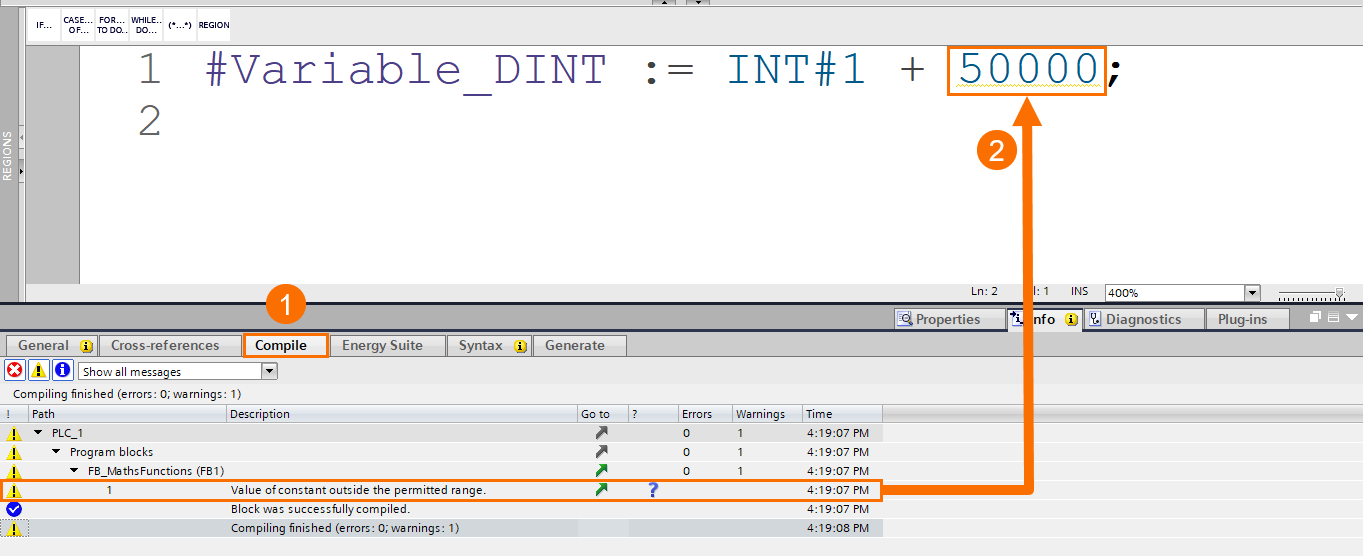Image resolution: width=1363 pixels, height=557 pixels.
Task: Open the Show all messages dropdown
Action: [x=268, y=371]
